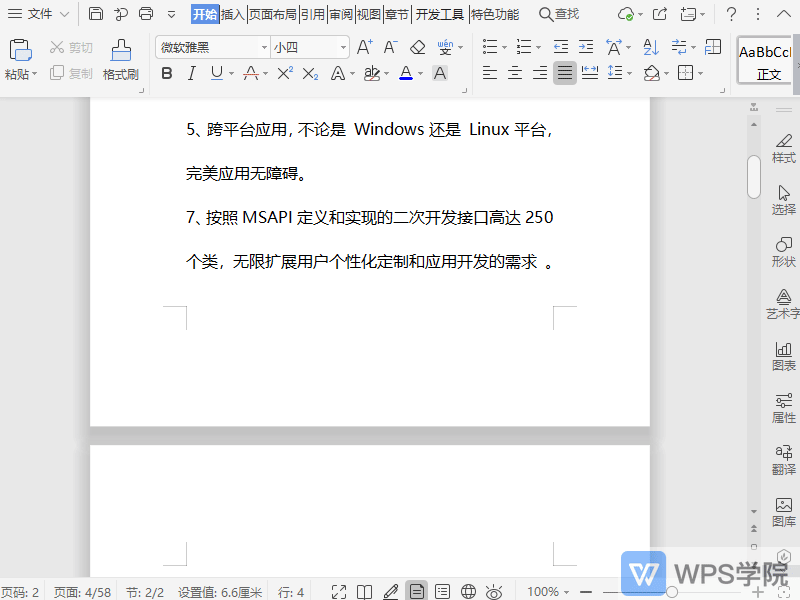Open the Gallery (图库) sidebar tool
Screen dimensions: 800x600
pos(784,512)
